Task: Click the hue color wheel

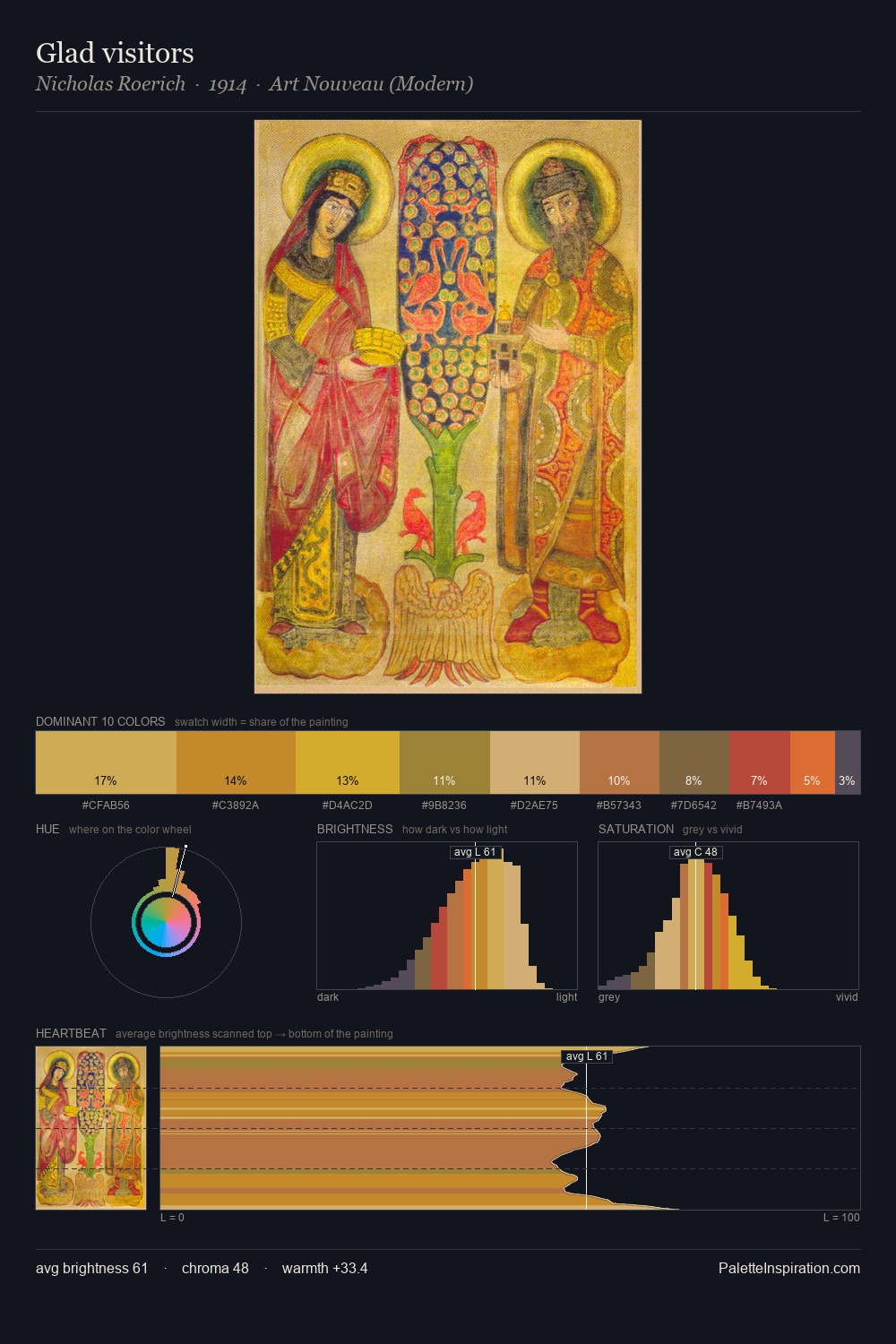Action: click(166, 922)
